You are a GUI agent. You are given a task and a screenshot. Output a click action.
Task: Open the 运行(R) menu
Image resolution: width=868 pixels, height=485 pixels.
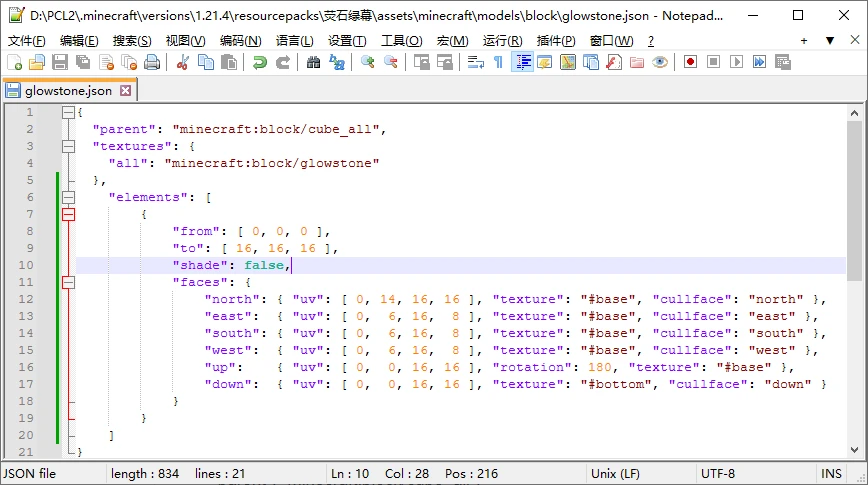(502, 40)
